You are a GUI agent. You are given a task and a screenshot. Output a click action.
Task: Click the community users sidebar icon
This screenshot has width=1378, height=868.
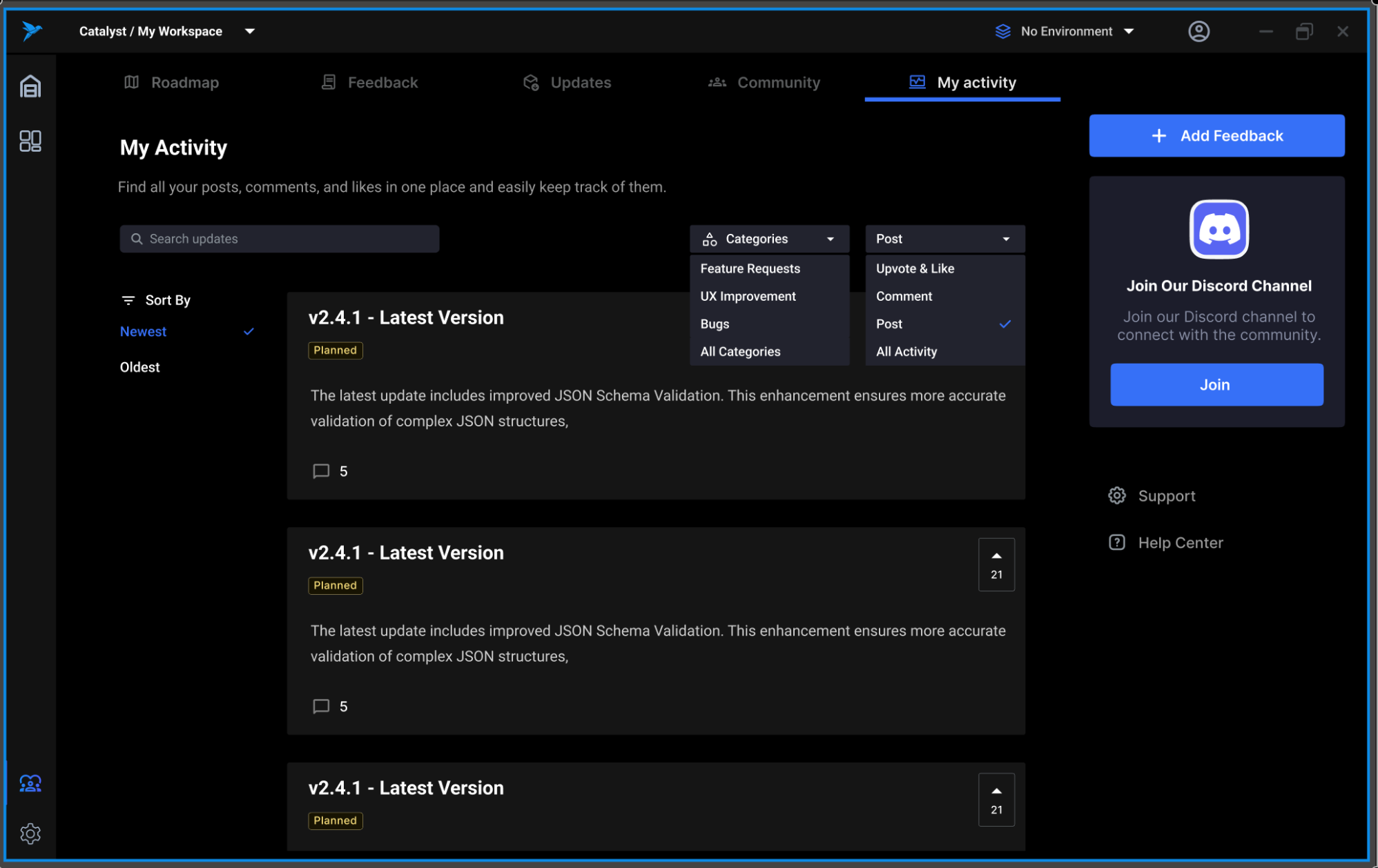point(31,784)
